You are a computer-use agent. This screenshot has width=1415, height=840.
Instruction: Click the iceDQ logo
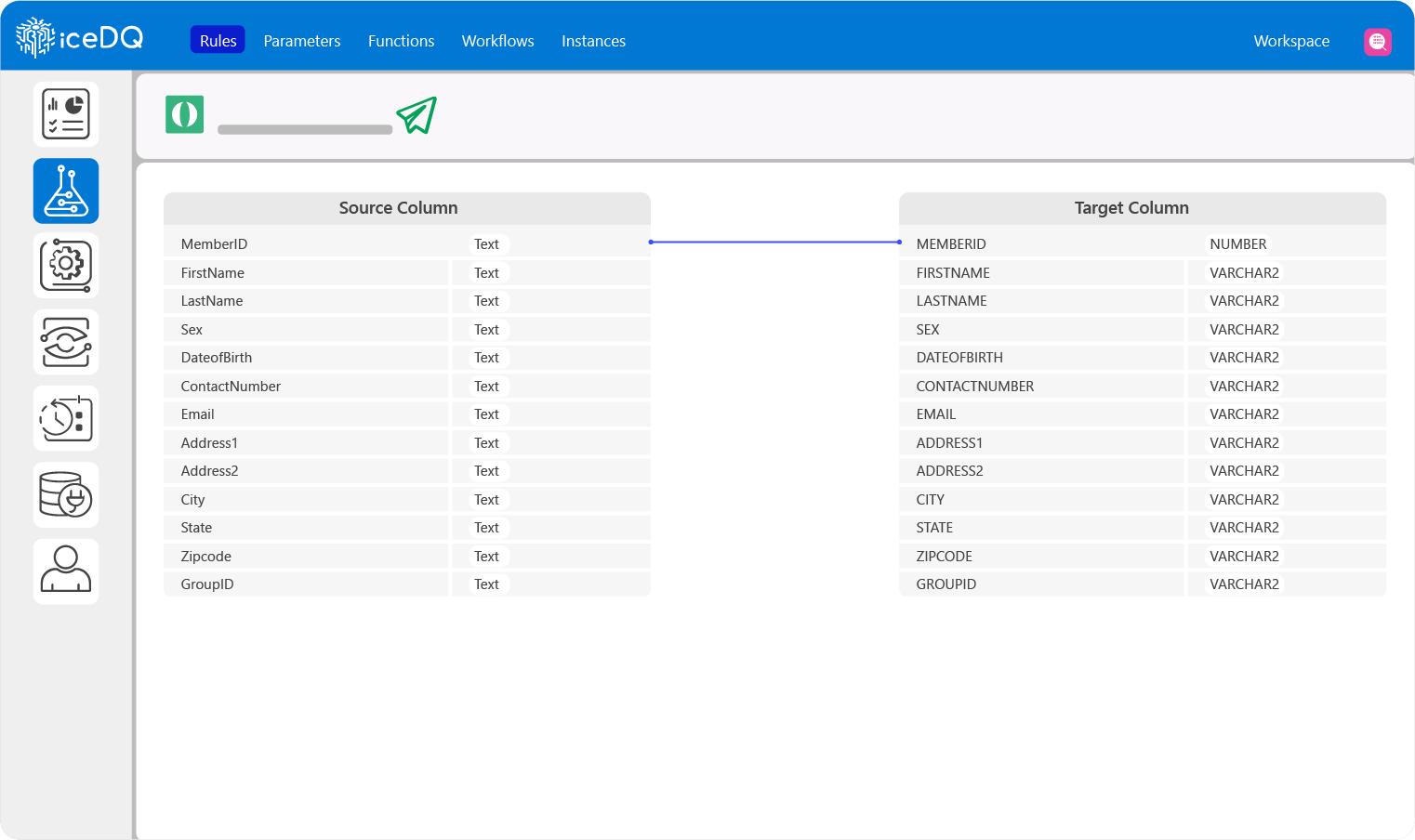click(80, 39)
